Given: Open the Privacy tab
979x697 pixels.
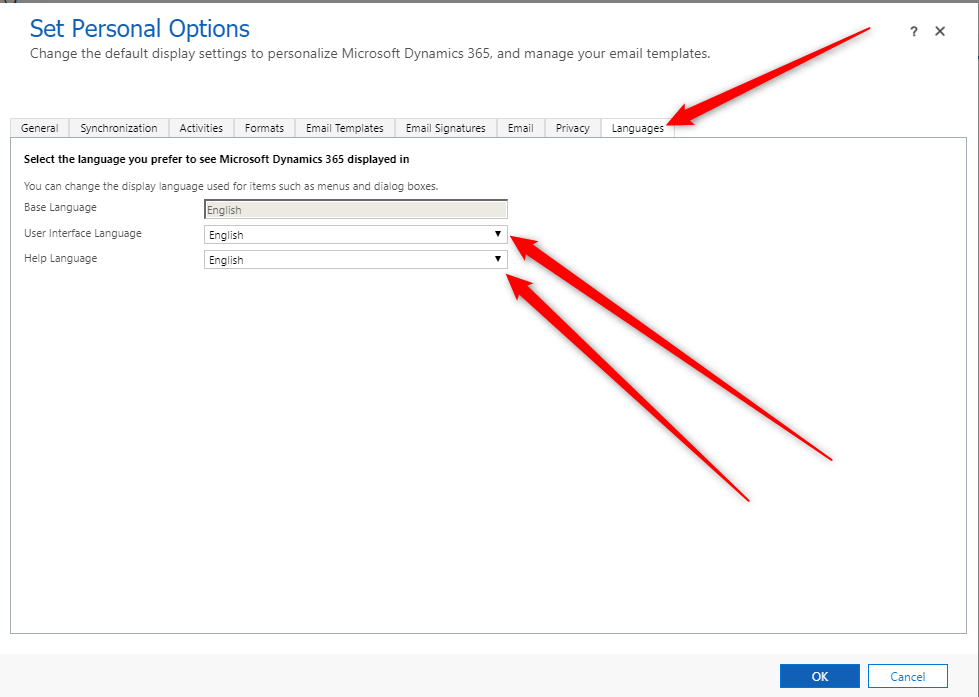Looking at the screenshot, I should pos(572,128).
